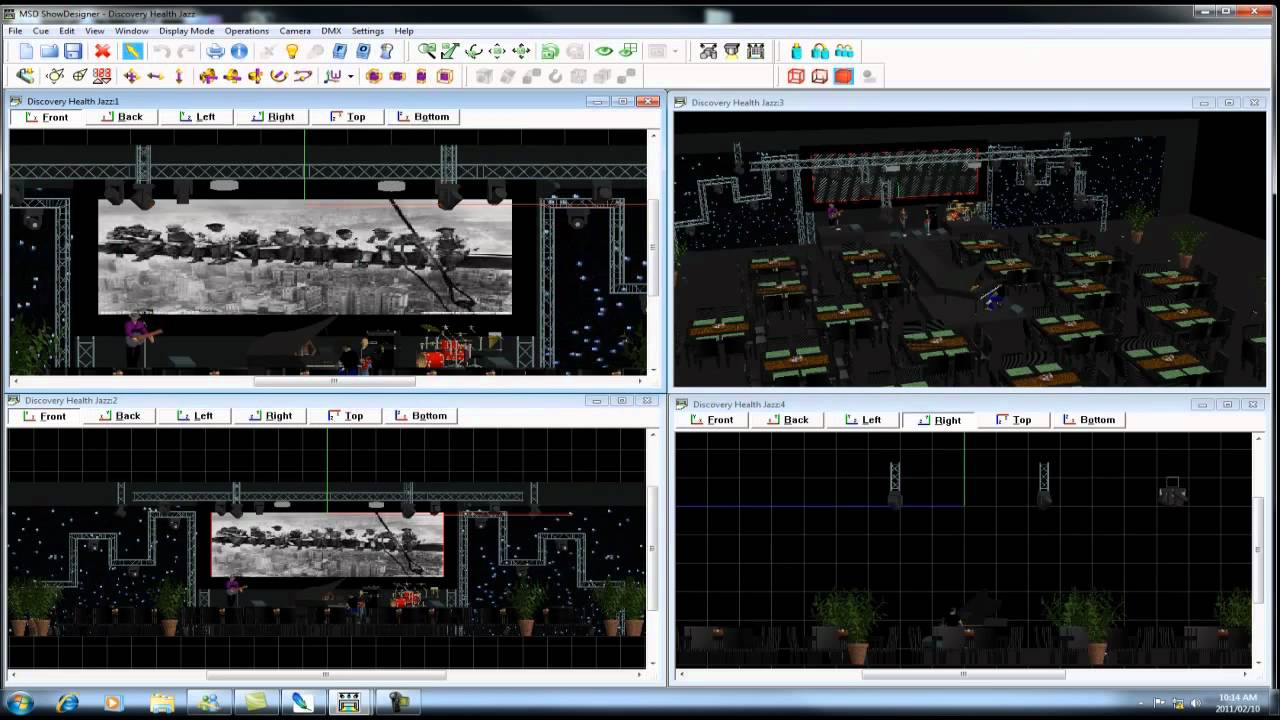This screenshot has height=720, width=1280.
Task: Create a new show file
Action: (26, 51)
